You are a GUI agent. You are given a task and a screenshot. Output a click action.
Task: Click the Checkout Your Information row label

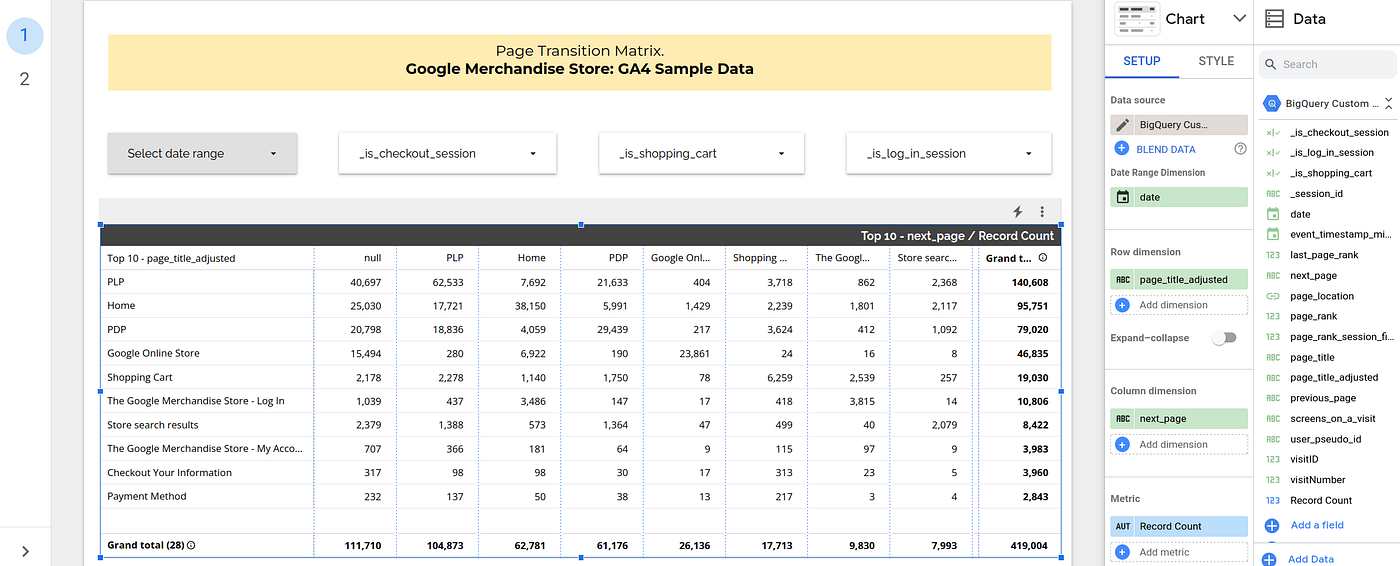click(169, 472)
